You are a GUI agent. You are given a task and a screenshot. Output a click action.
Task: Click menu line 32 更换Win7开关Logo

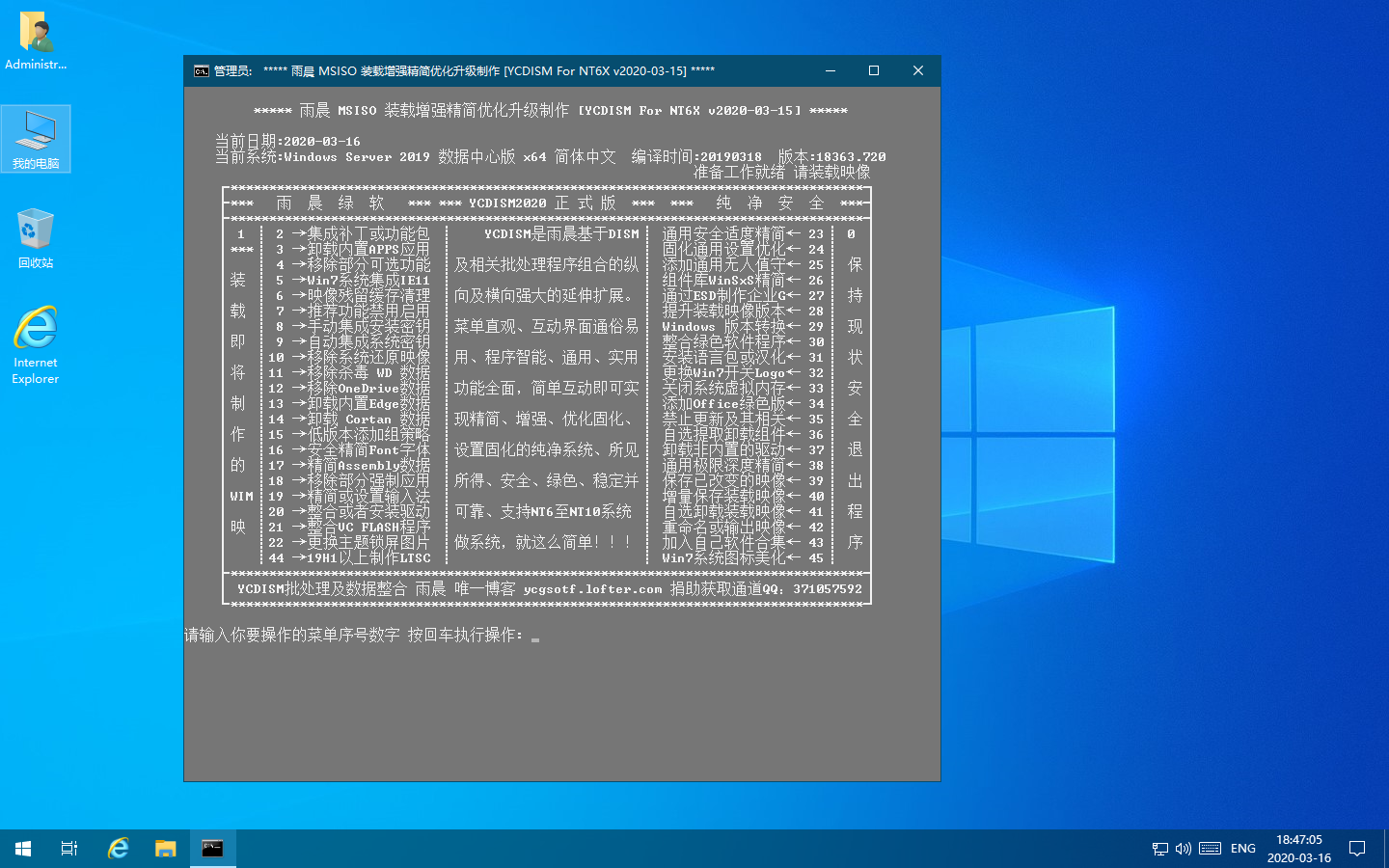click(x=743, y=373)
